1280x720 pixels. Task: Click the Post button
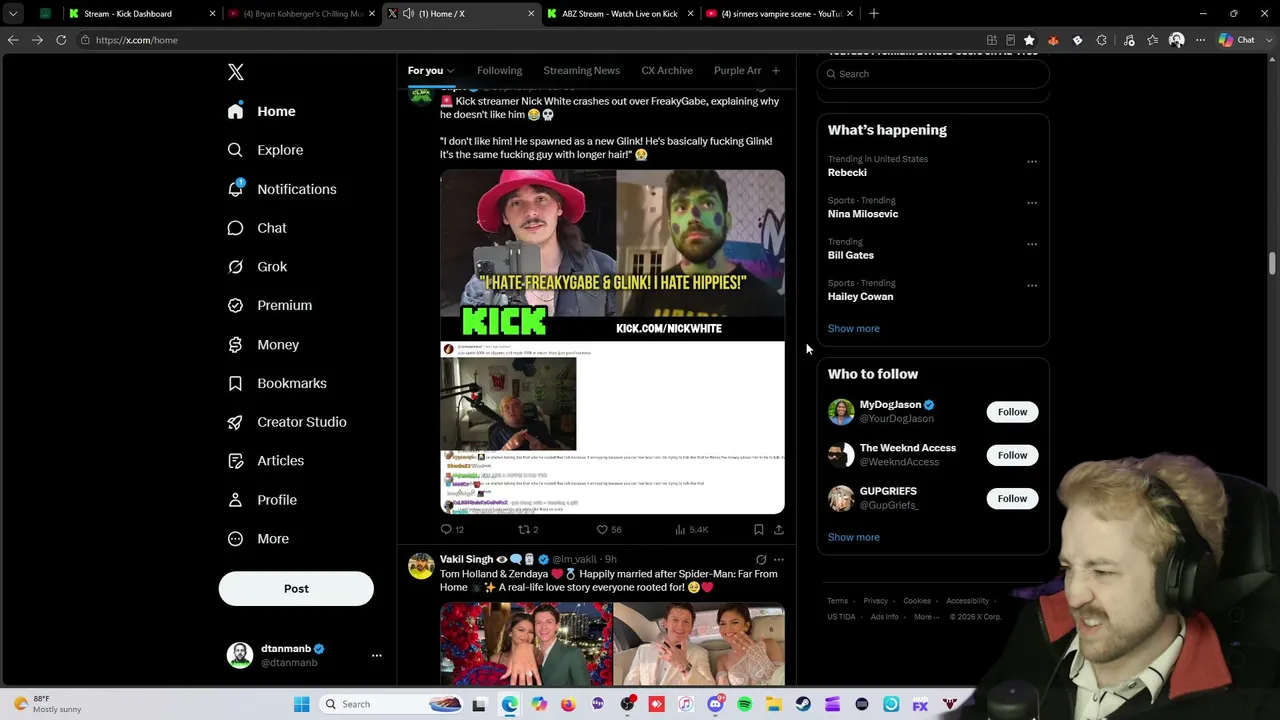[x=296, y=589]
